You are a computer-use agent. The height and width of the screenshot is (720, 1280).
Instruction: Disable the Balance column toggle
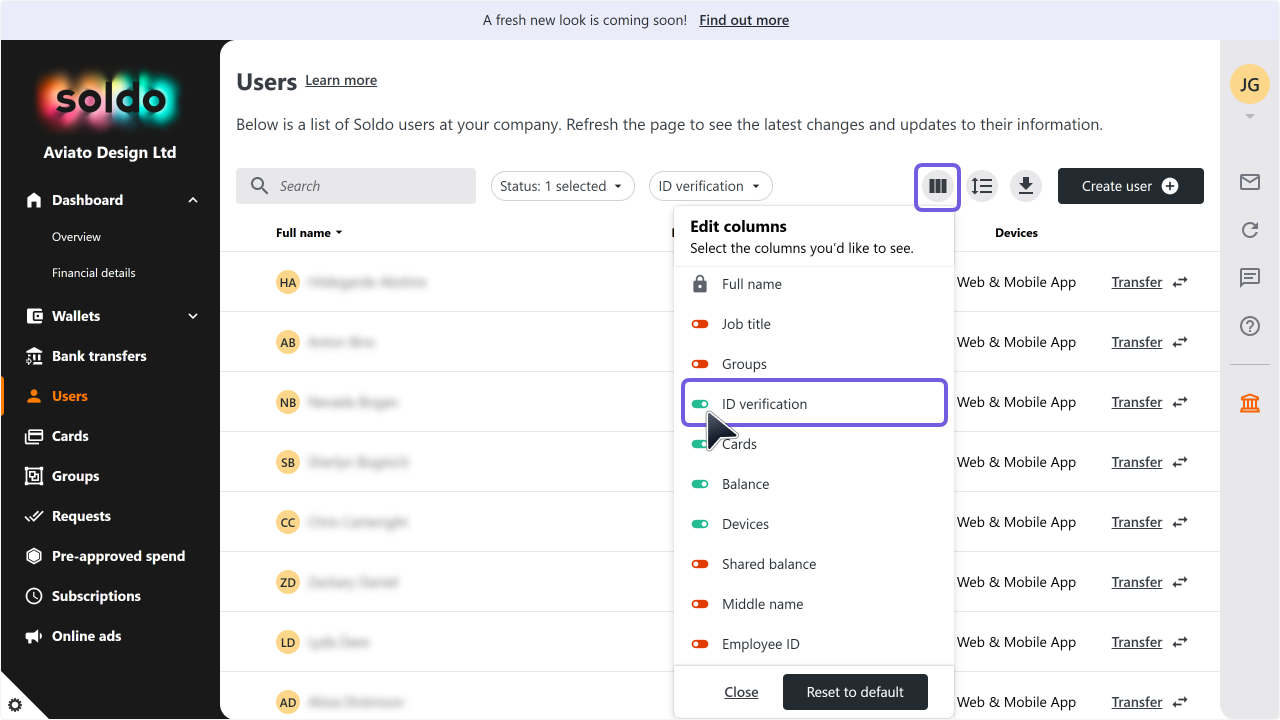point(700,484)
